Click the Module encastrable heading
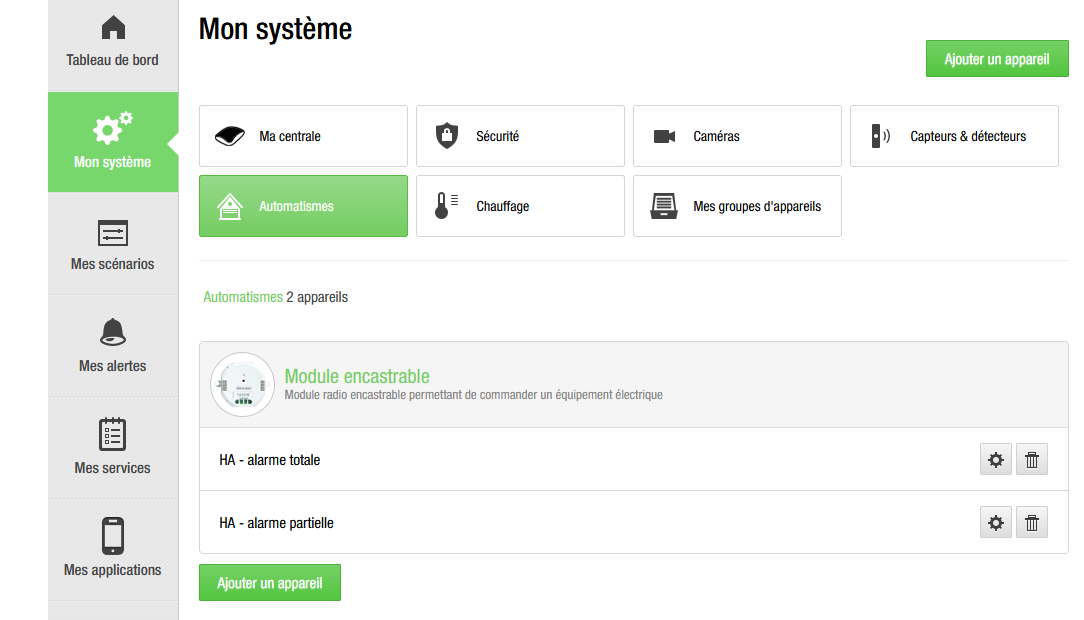The image size is (1084, 620). [x=357, y=376]
